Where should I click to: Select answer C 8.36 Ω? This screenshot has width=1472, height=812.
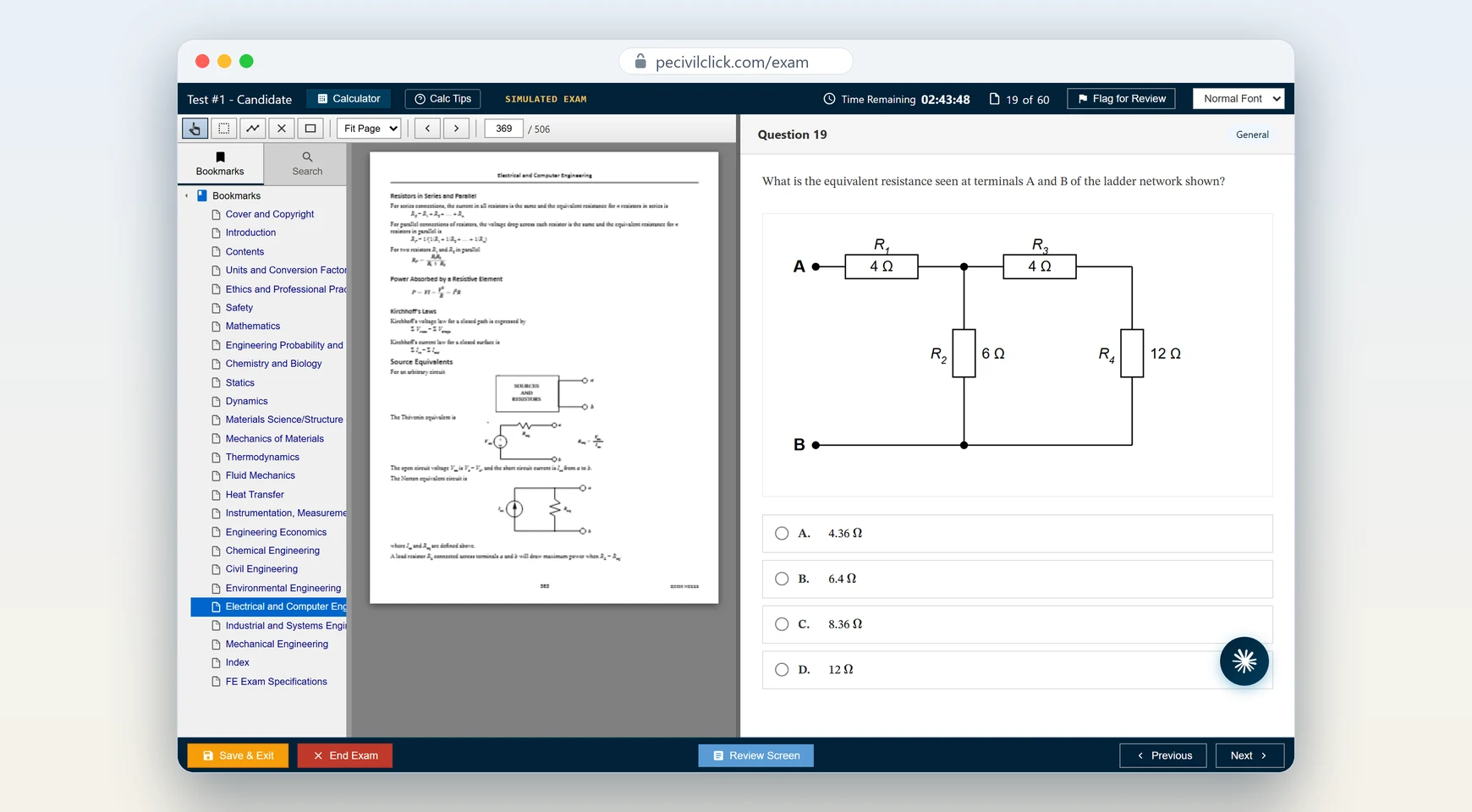point(1017,624)
